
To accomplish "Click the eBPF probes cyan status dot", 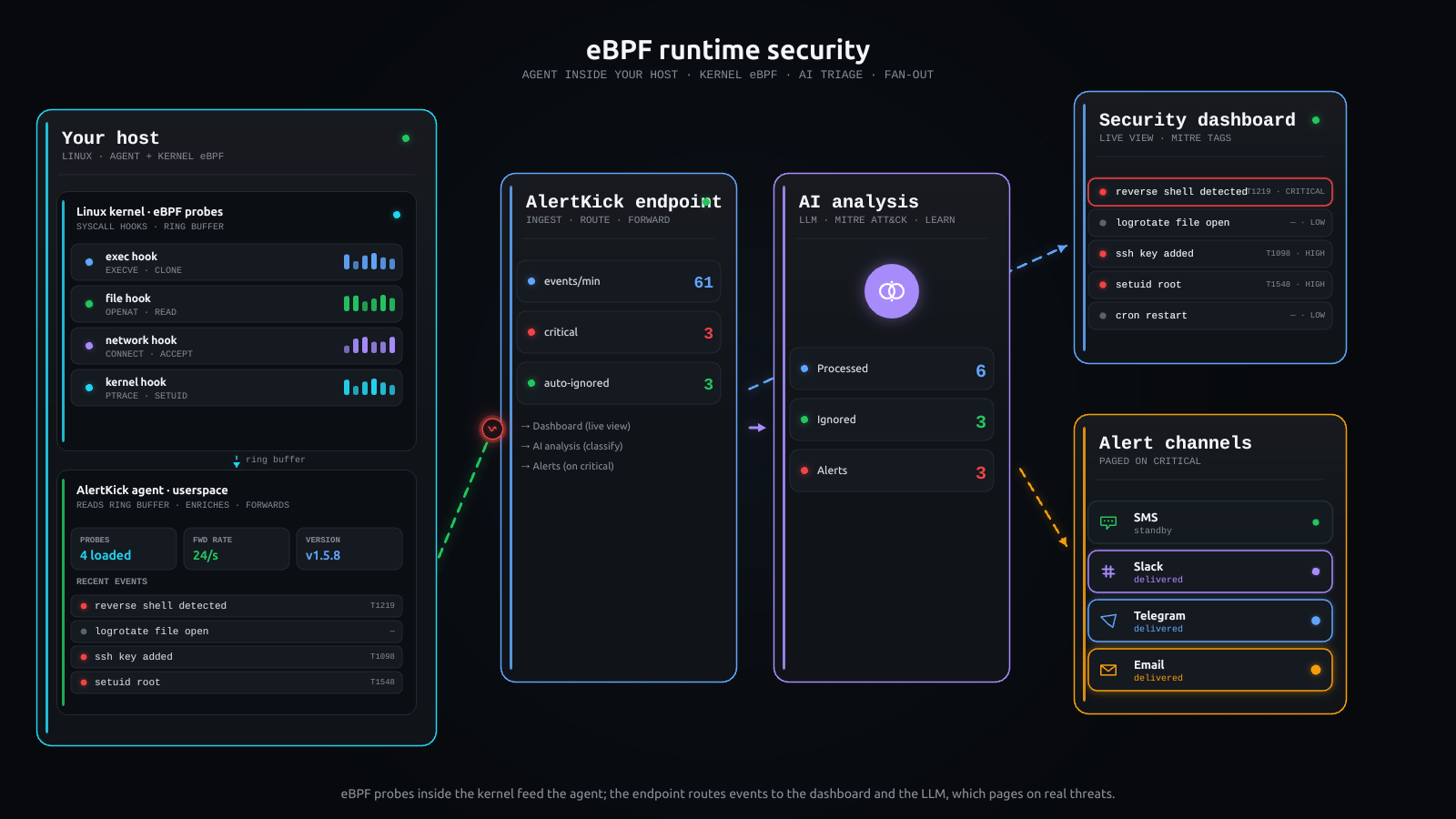I will [x=397, y=215].
